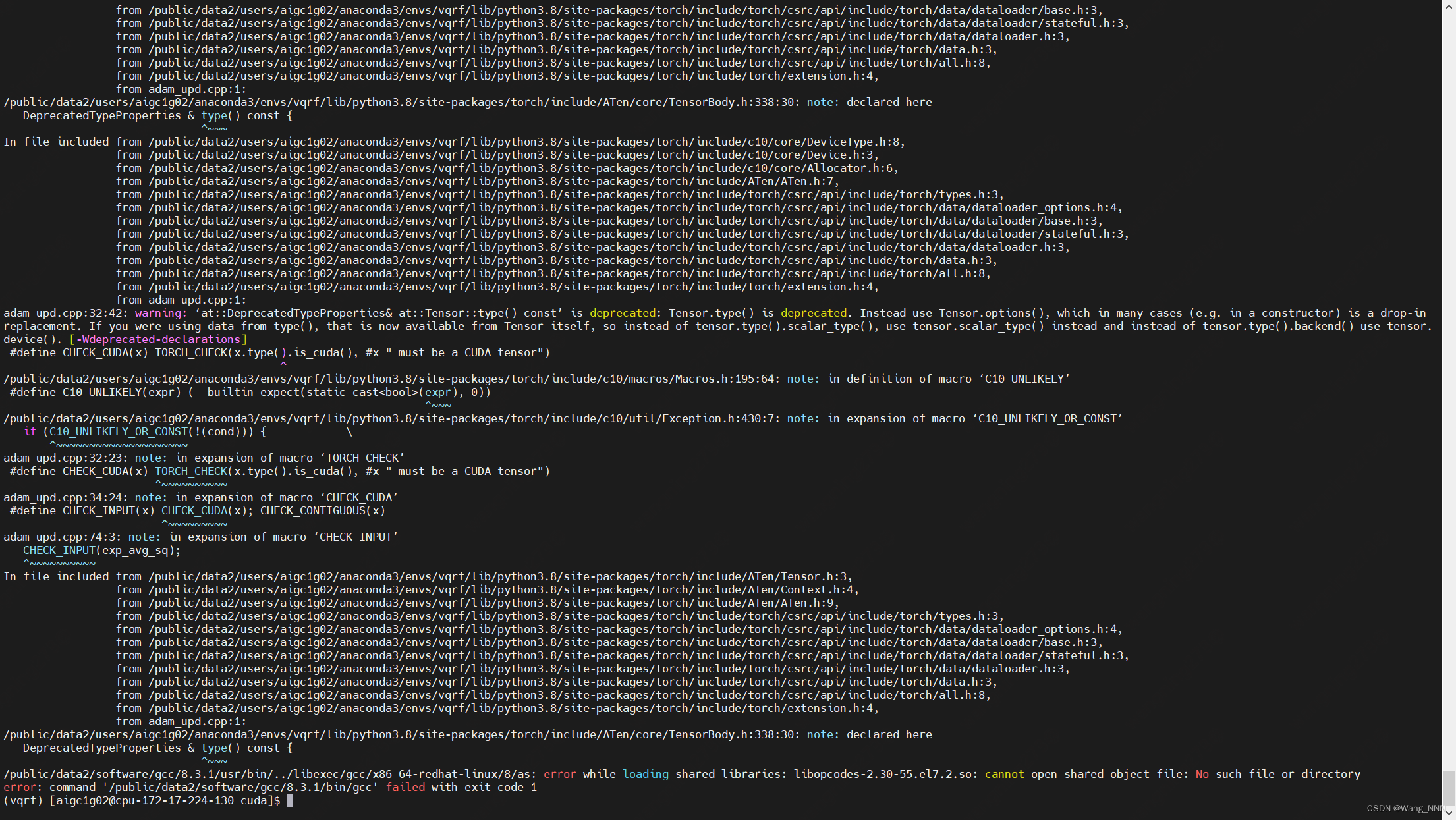Click the red 'error:' word on the gcc failure line
The width and height of the screenshot is (1456, 820).
click(20, 787)
